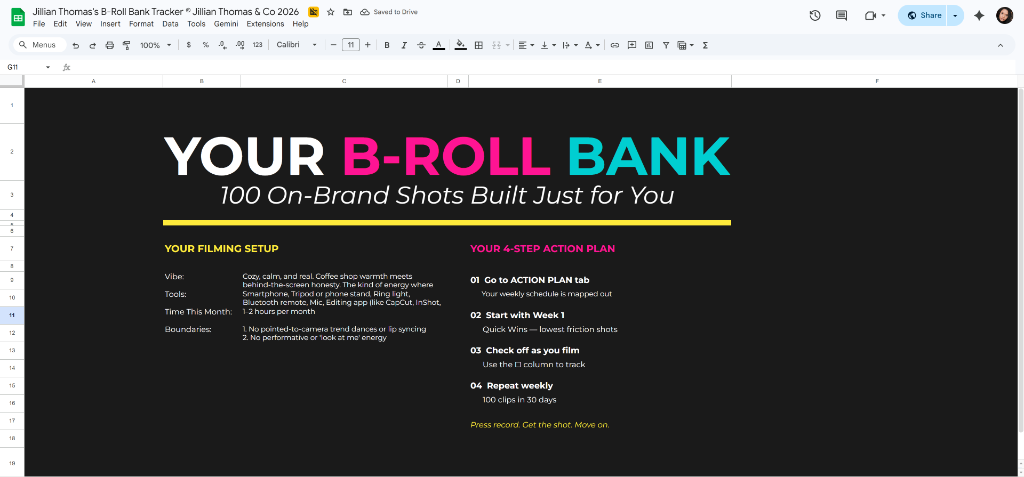
Task: Open the Calibri font dropdown
Action: coord(297,45)
